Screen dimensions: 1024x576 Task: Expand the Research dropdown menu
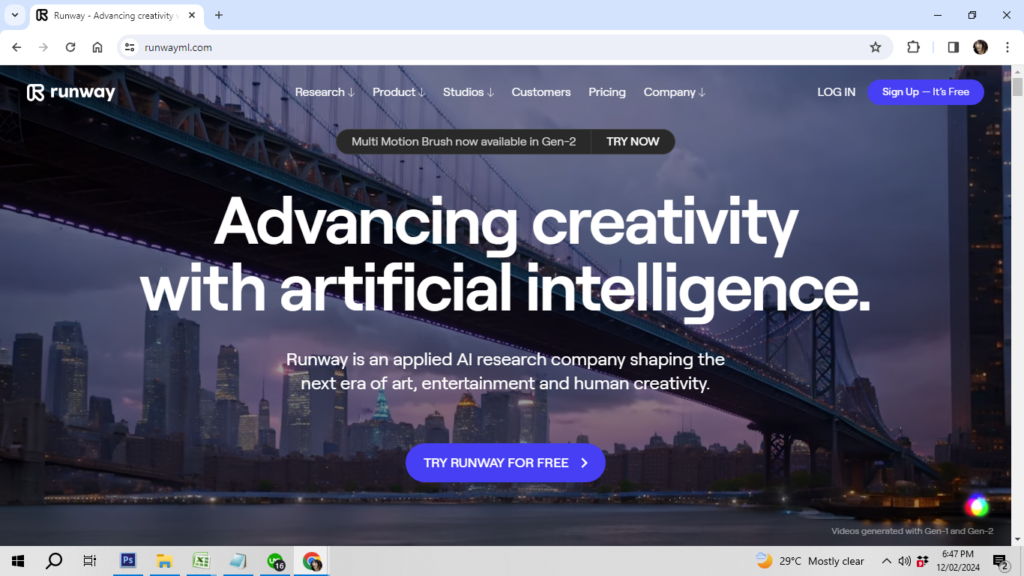pos(324,92)
